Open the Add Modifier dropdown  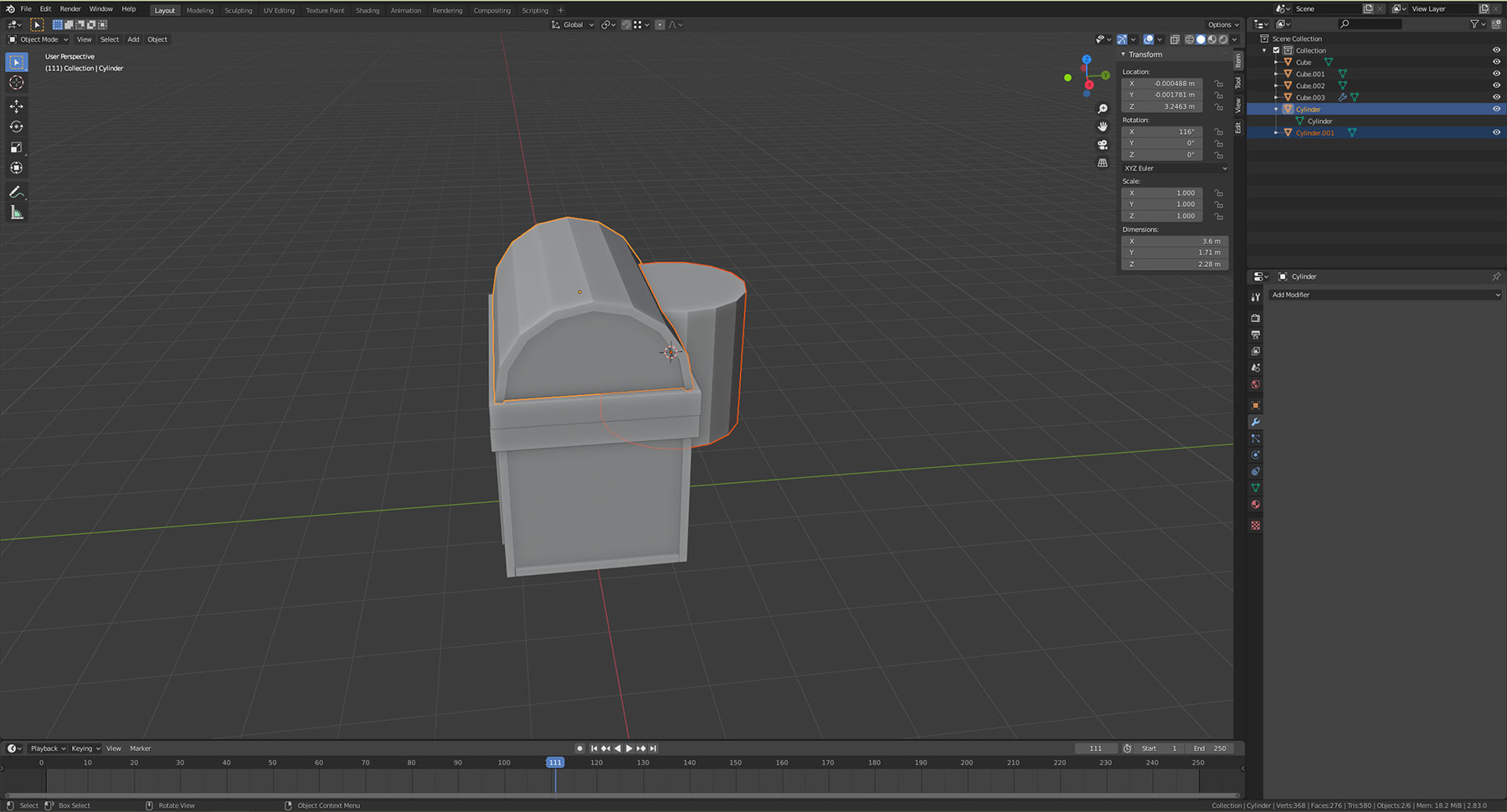click(1385, 295)
